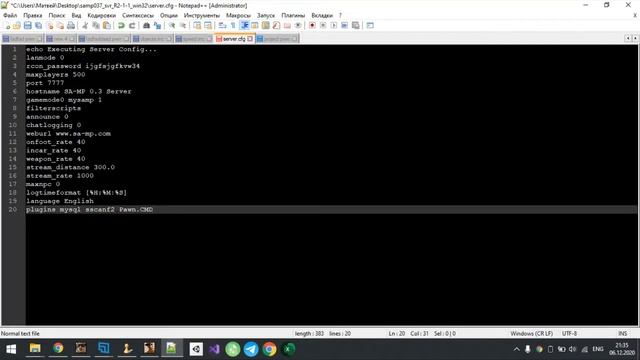Open the Плагины menu
Image resolution: width=640 pixels, height=360 pixels.
tap(293, 15)
